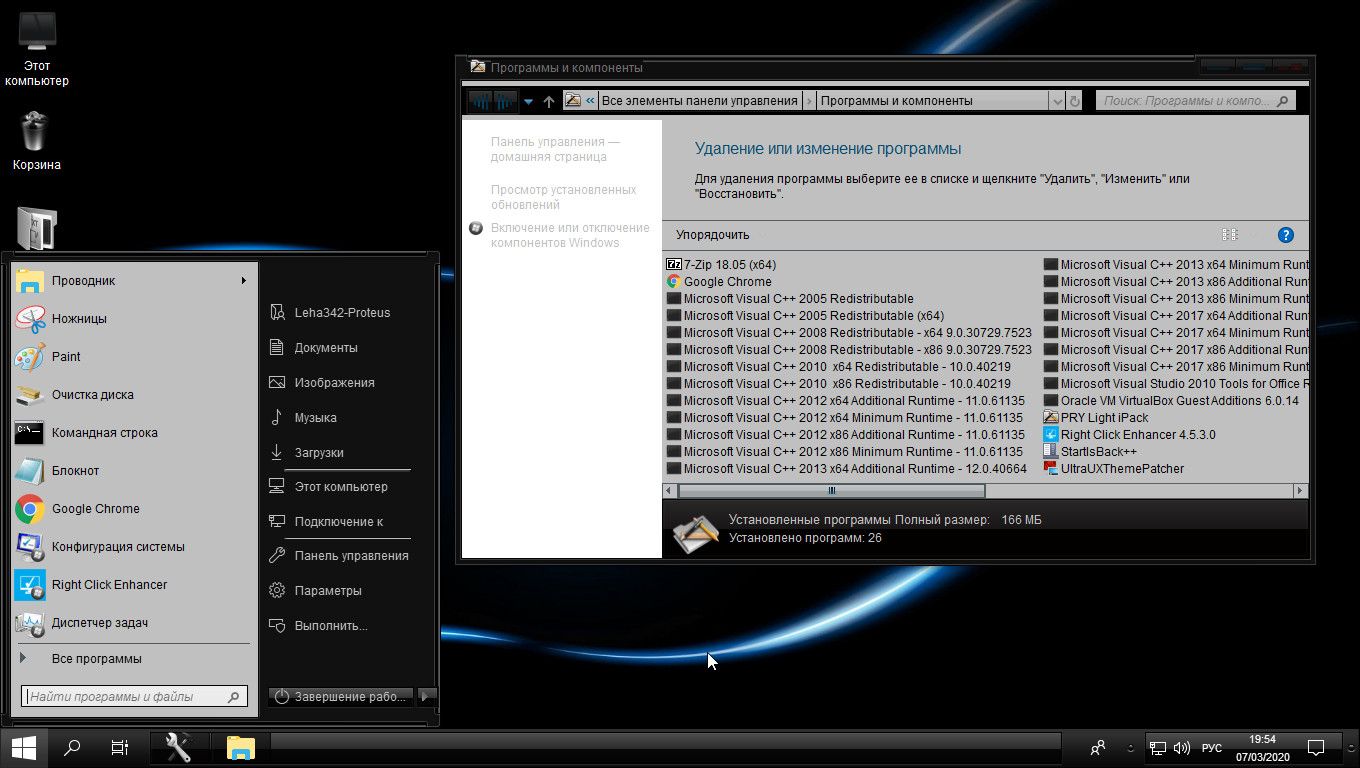The height and width of the screenshot is (768, 1360).
Task: Open Командная строка in the Start menu
Action: [x=134, y=433]
